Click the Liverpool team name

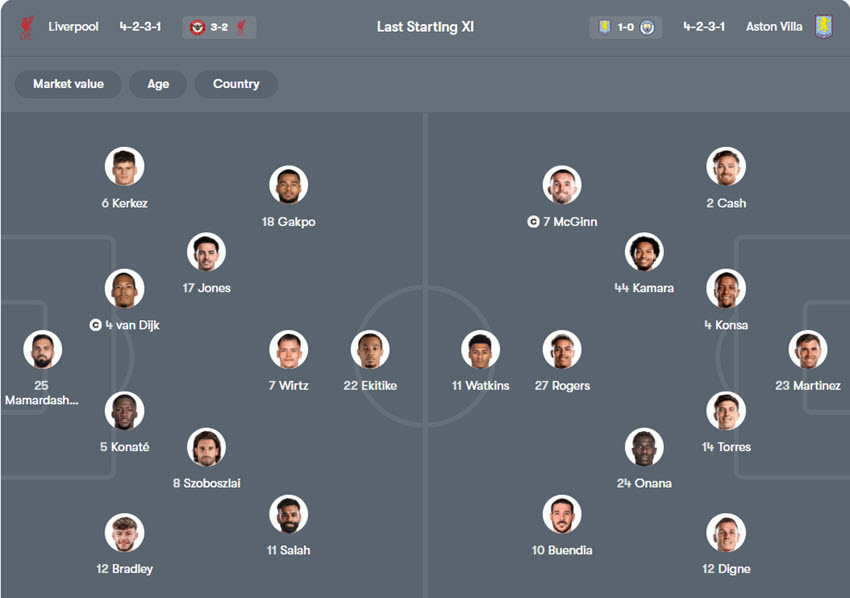(x=73, y=27)
